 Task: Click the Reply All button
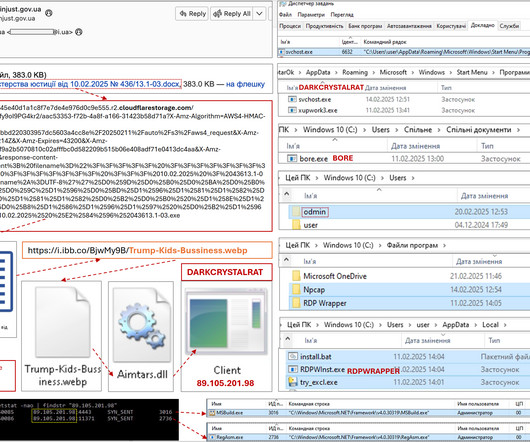232,14
